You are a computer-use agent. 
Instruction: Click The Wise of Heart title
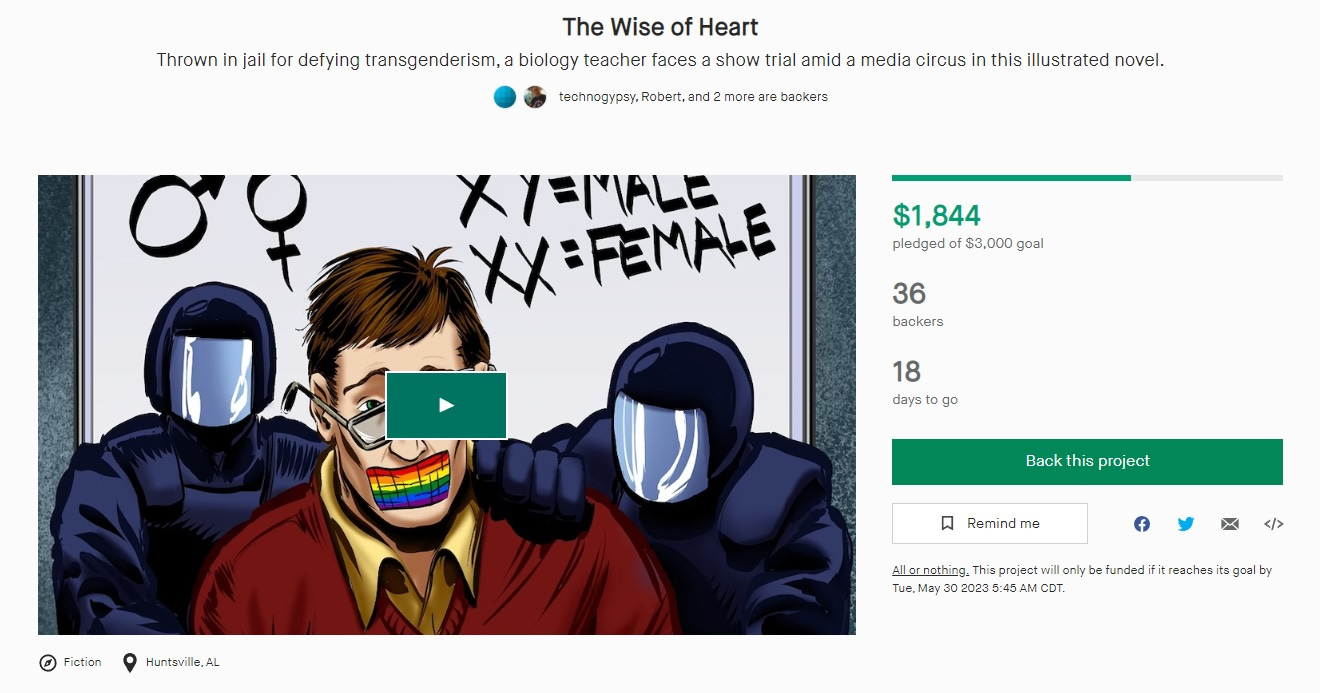(x=660, y=26)
